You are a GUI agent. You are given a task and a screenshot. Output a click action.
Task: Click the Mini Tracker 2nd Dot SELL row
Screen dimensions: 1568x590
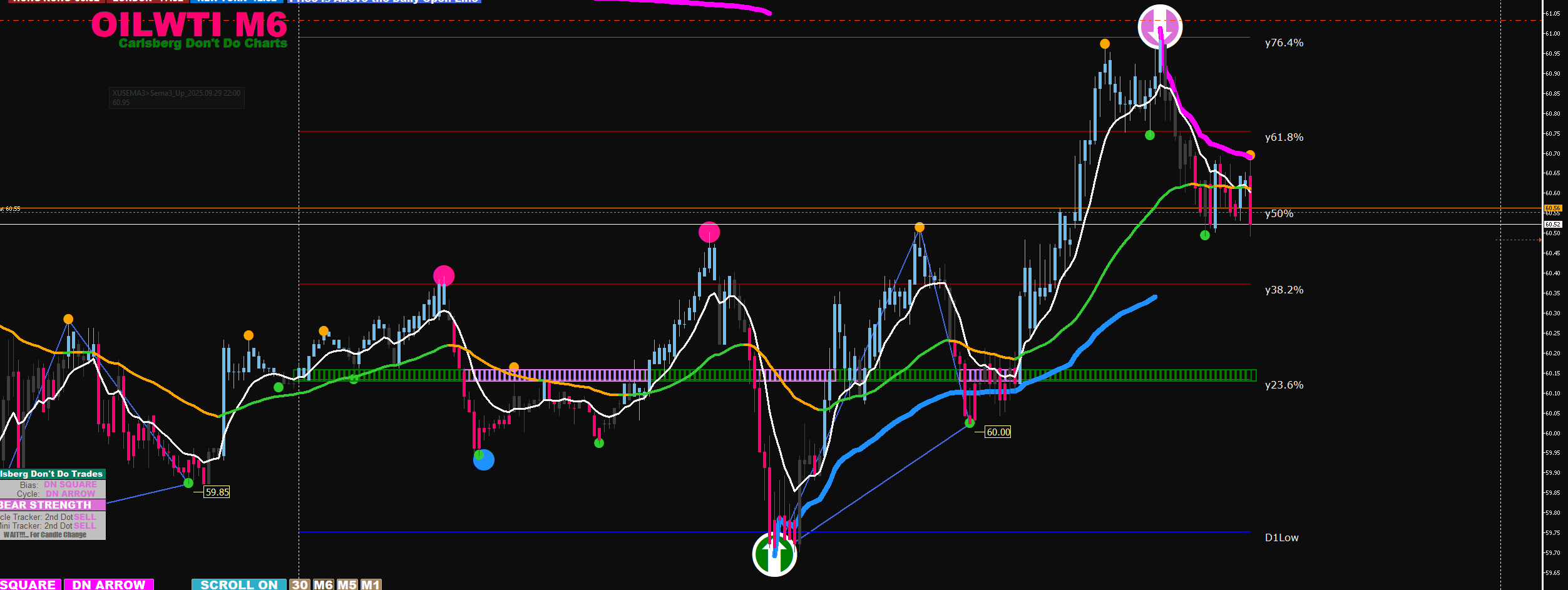click(x=48, y=526)
